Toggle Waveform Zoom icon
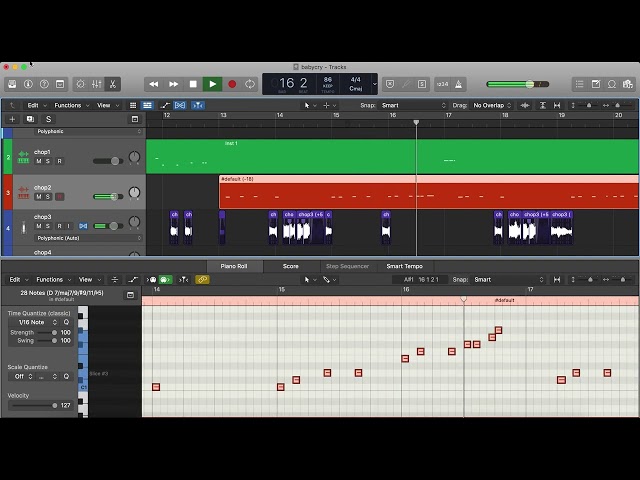 [x=525, y=105]
